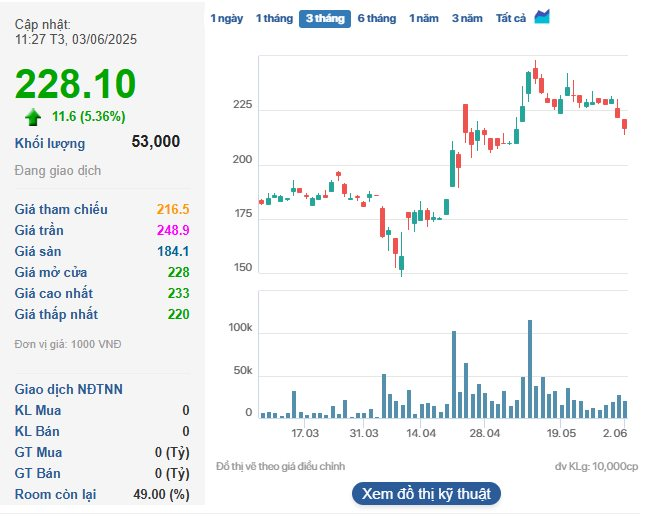Click the Giao dịch NĐTNN heading
Viewport: 652px width, 517px height.
click(x=69, y=389)
